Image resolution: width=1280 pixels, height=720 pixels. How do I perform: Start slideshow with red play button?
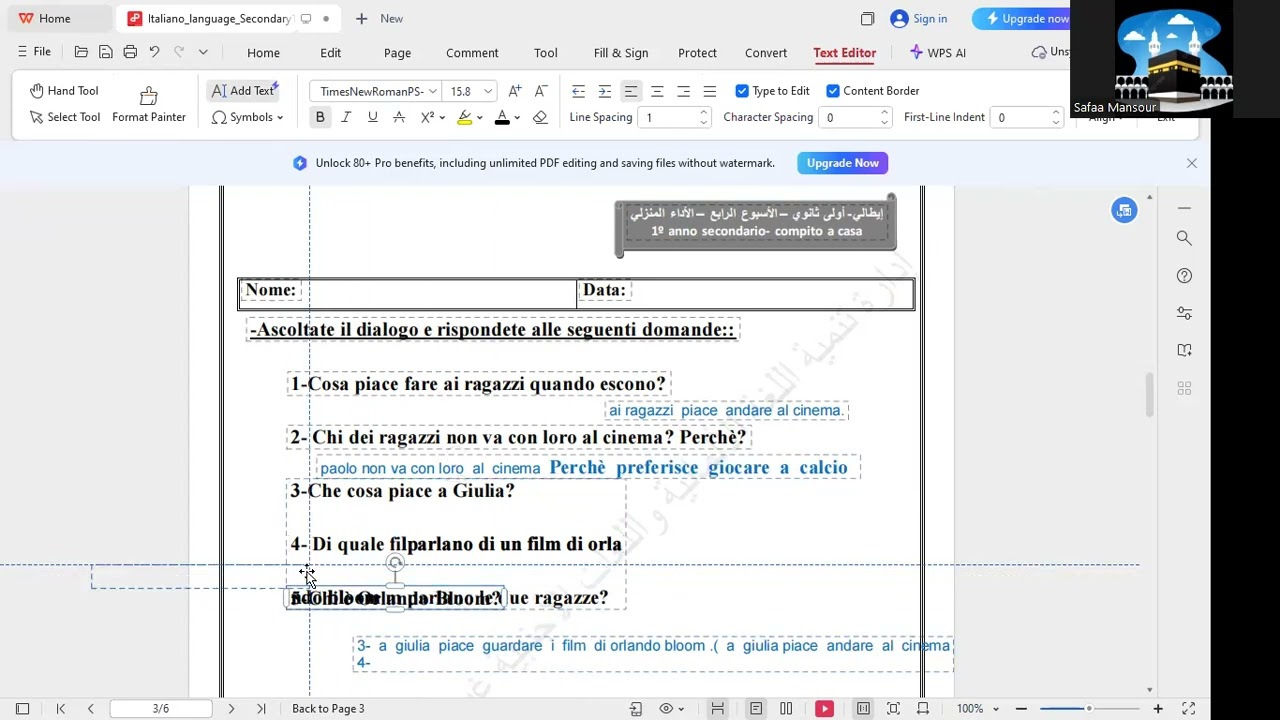[824, 708]
